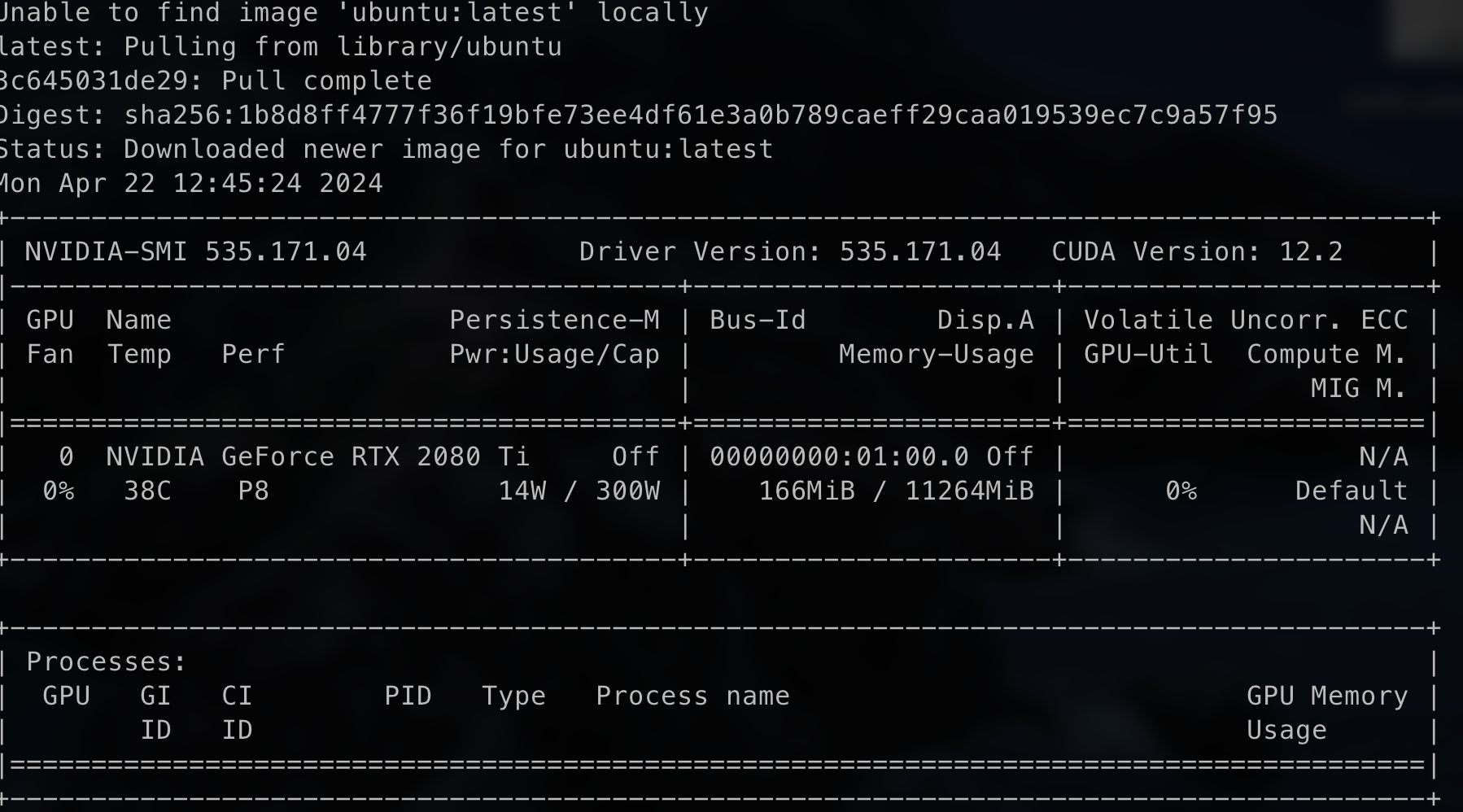Screen dimensions: 1463x812
Task: Click the Persistence-M Off value
Action: (x=634, y=456)
